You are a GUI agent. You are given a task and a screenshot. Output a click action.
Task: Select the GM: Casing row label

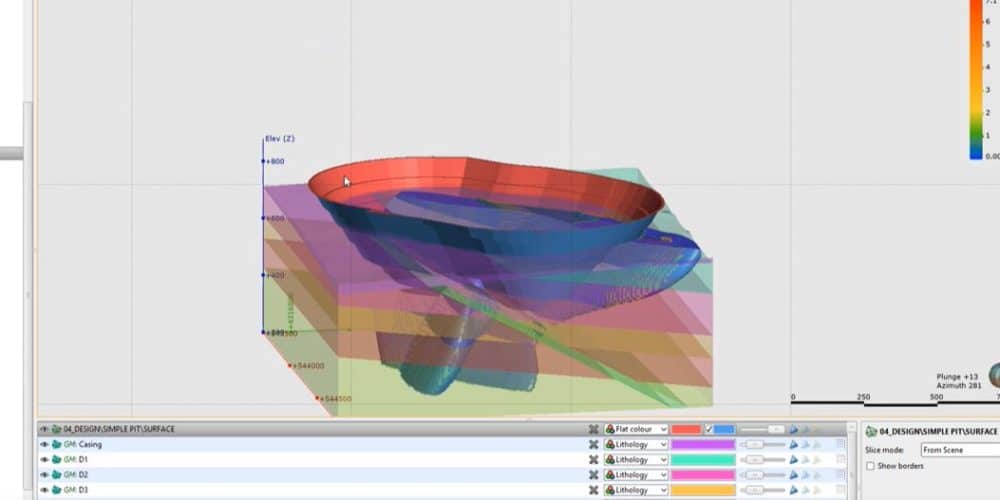82,445
